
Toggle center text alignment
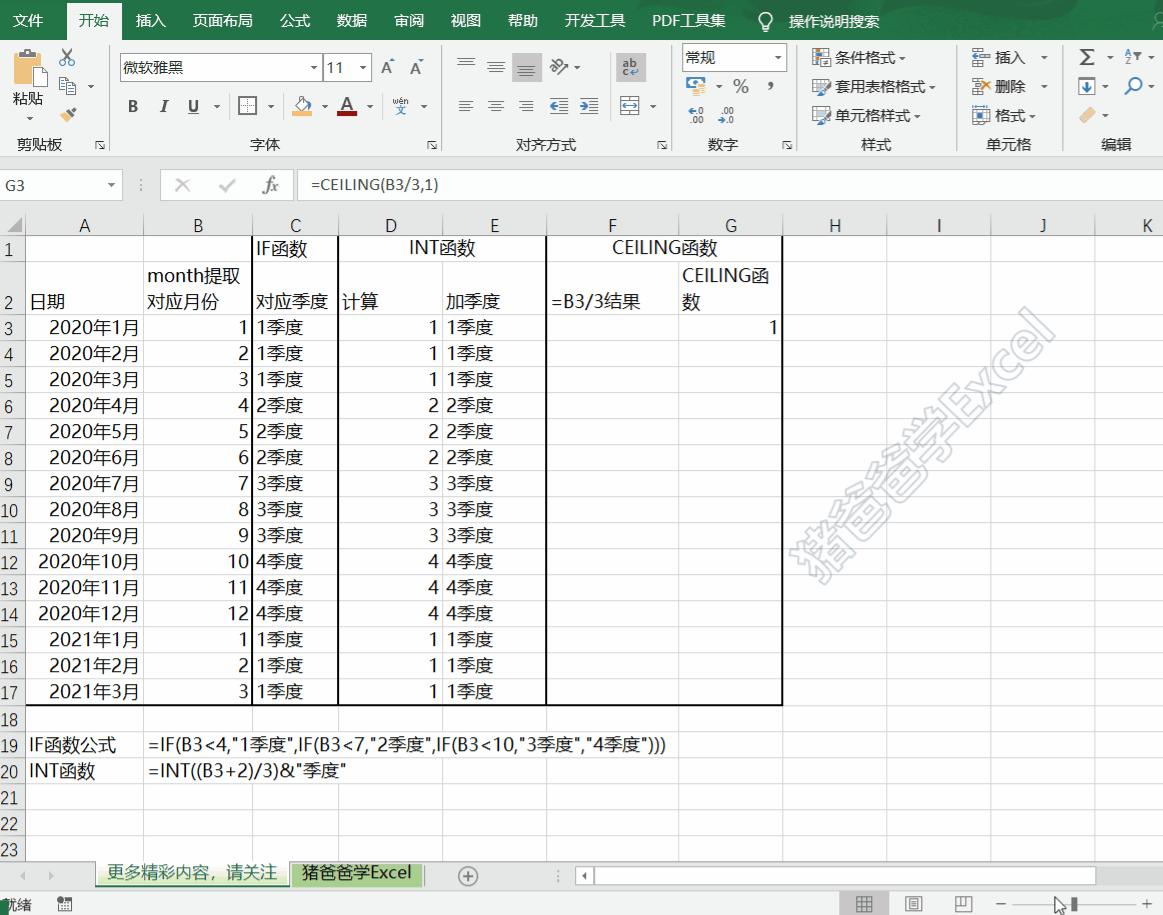[496, 106]
